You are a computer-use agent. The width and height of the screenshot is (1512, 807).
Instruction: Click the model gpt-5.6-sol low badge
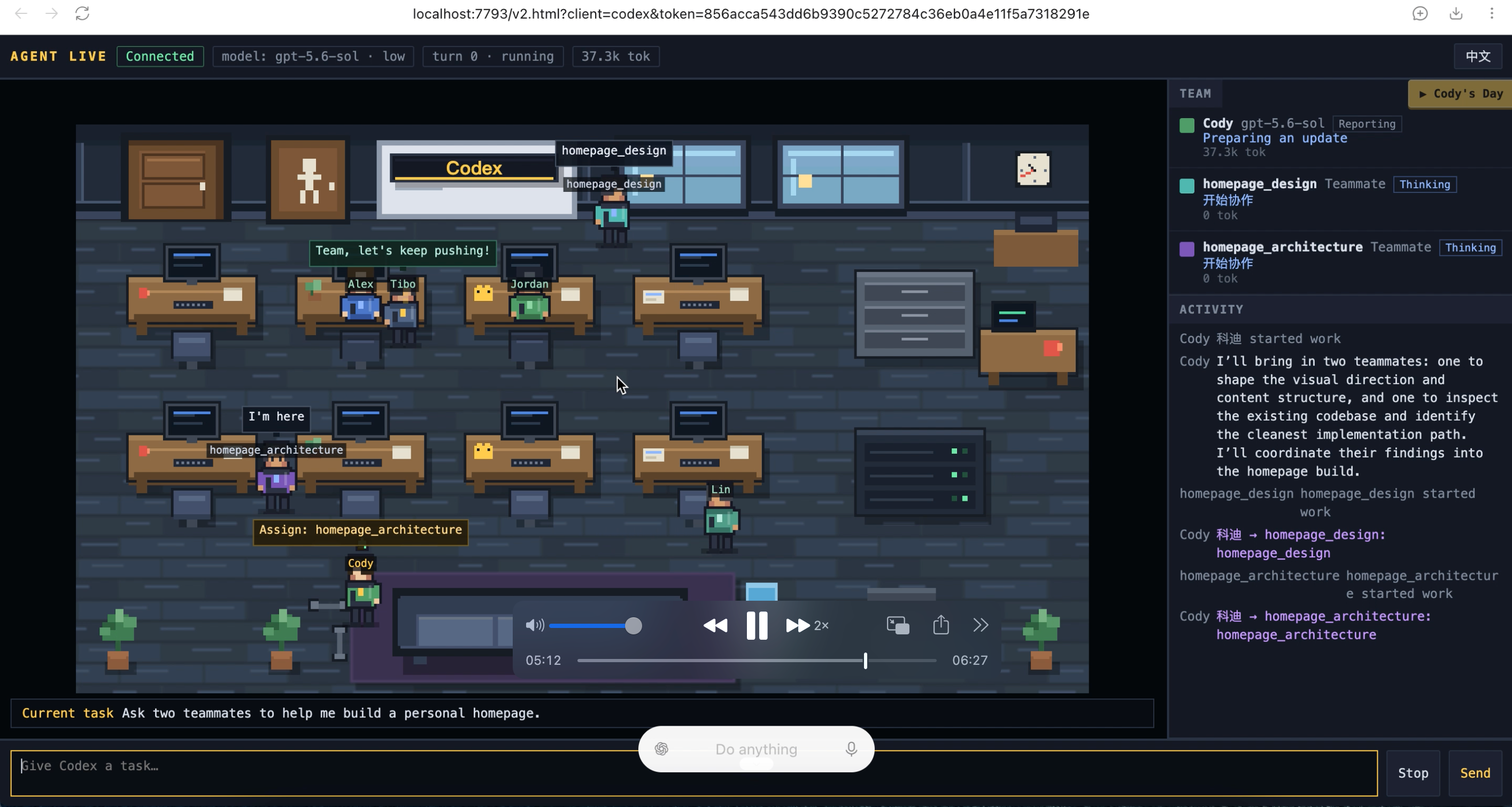tap(313, 56)
